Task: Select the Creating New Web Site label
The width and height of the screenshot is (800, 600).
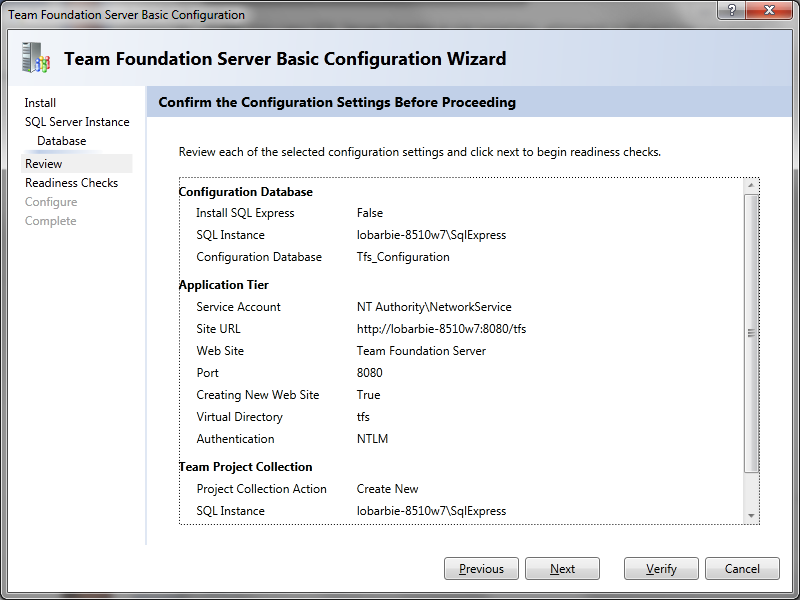Action: coord(258,395)
